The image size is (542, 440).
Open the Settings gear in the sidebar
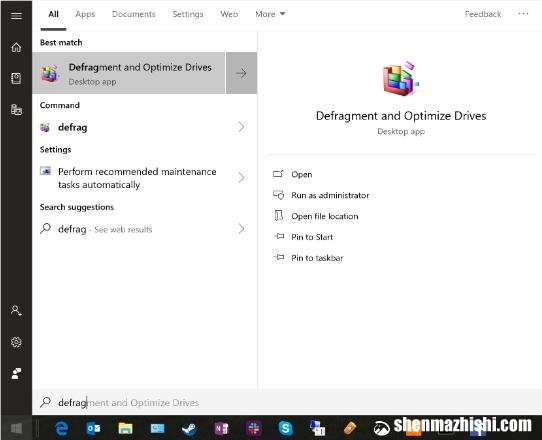tap(16, 342)
